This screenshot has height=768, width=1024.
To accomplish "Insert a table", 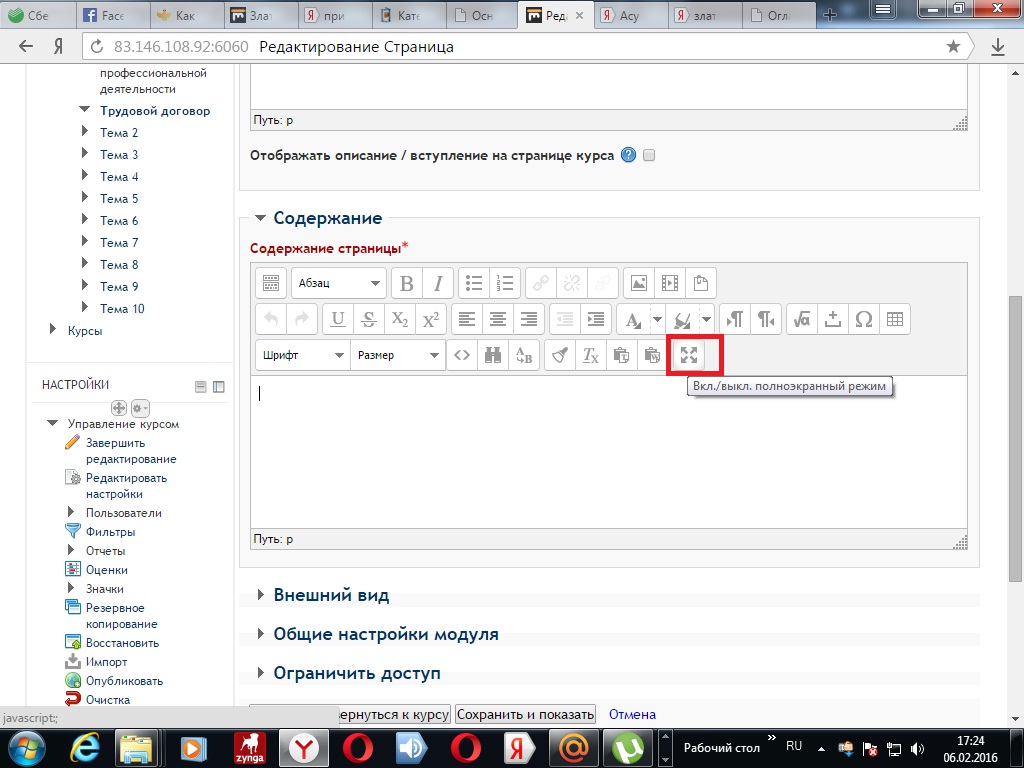I will (x=895, y=319).
